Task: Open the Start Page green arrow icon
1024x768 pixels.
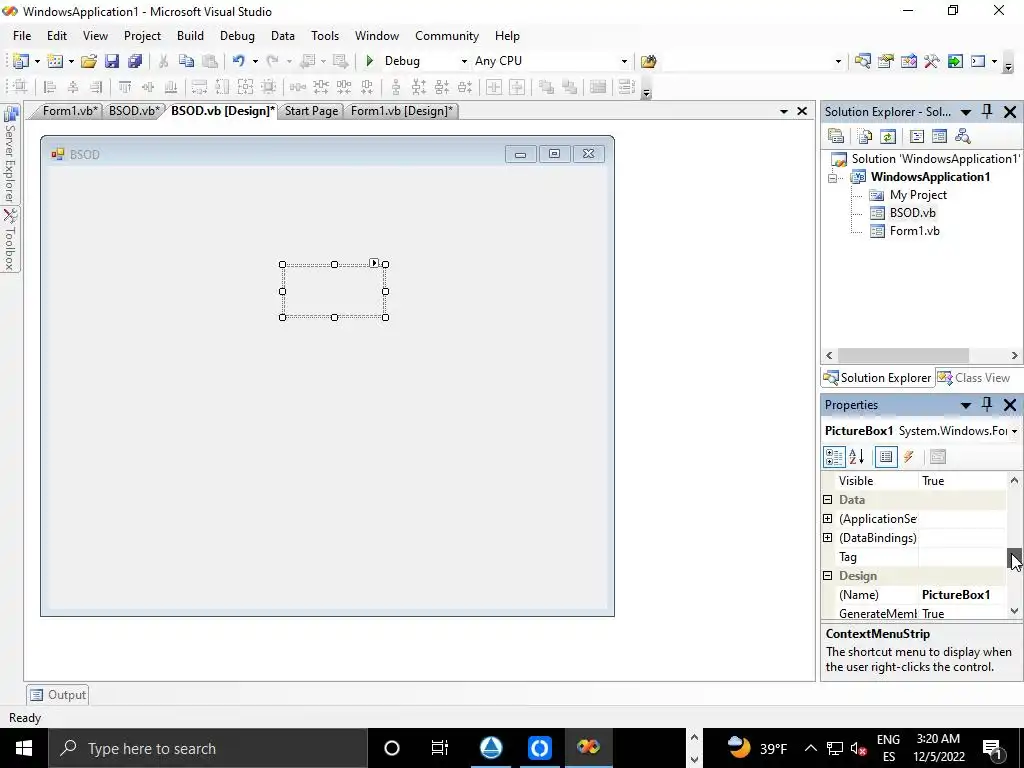Action: pos(955,61)
